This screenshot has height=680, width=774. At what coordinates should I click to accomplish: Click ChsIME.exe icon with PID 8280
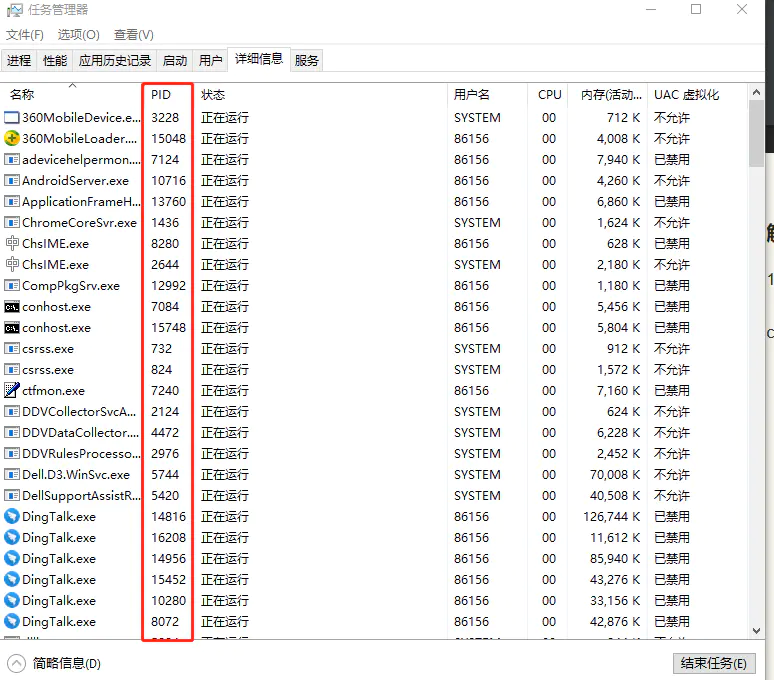(12, 243)
